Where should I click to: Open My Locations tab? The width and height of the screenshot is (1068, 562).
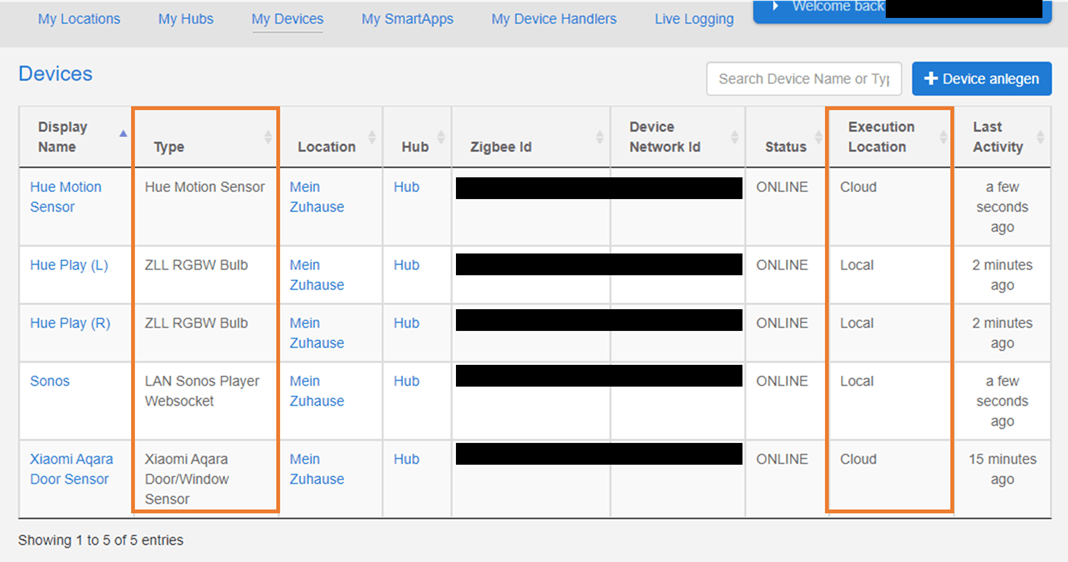79,19
